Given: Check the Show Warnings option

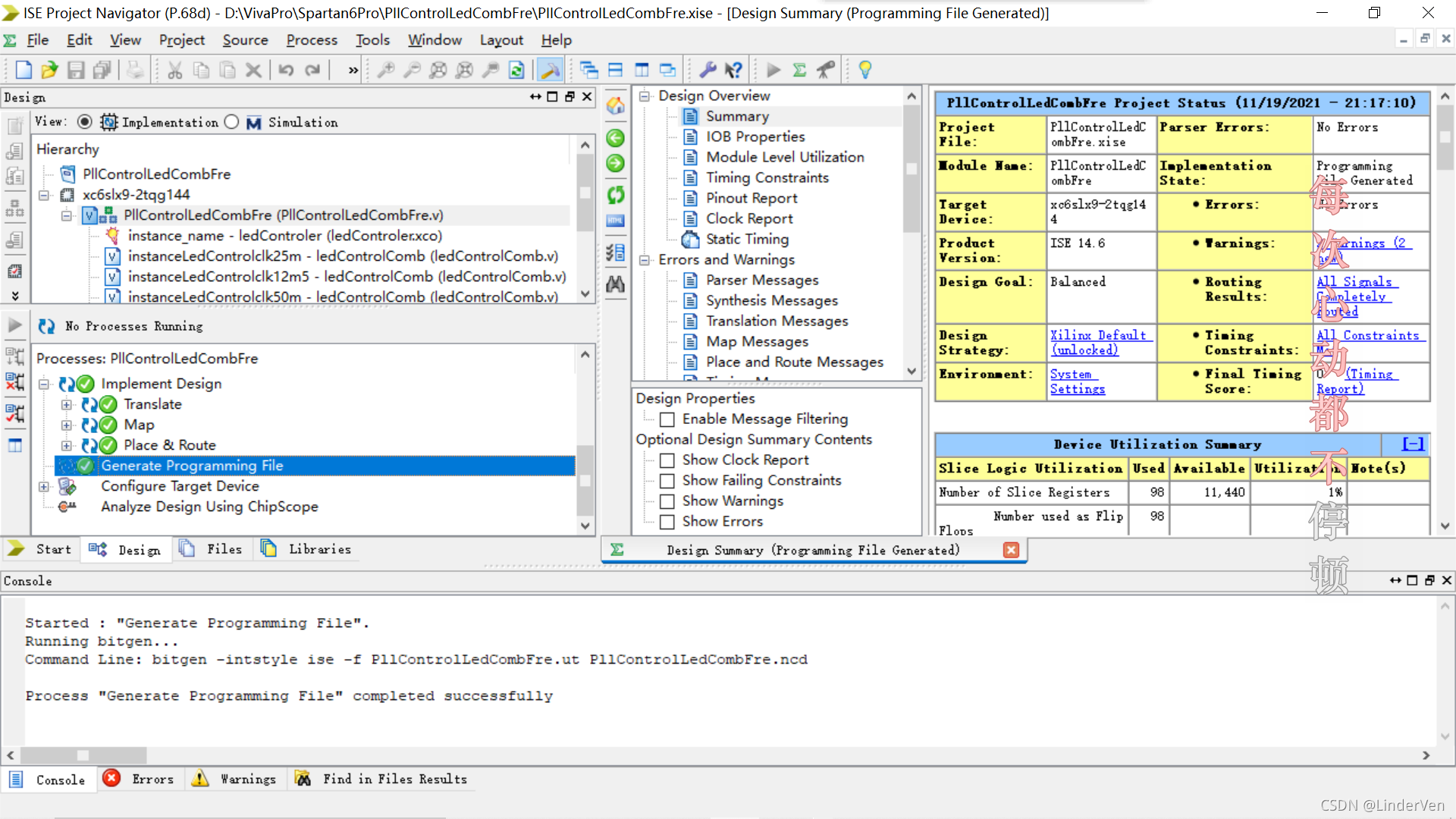Looking at the screenshot, I should 667,501.
